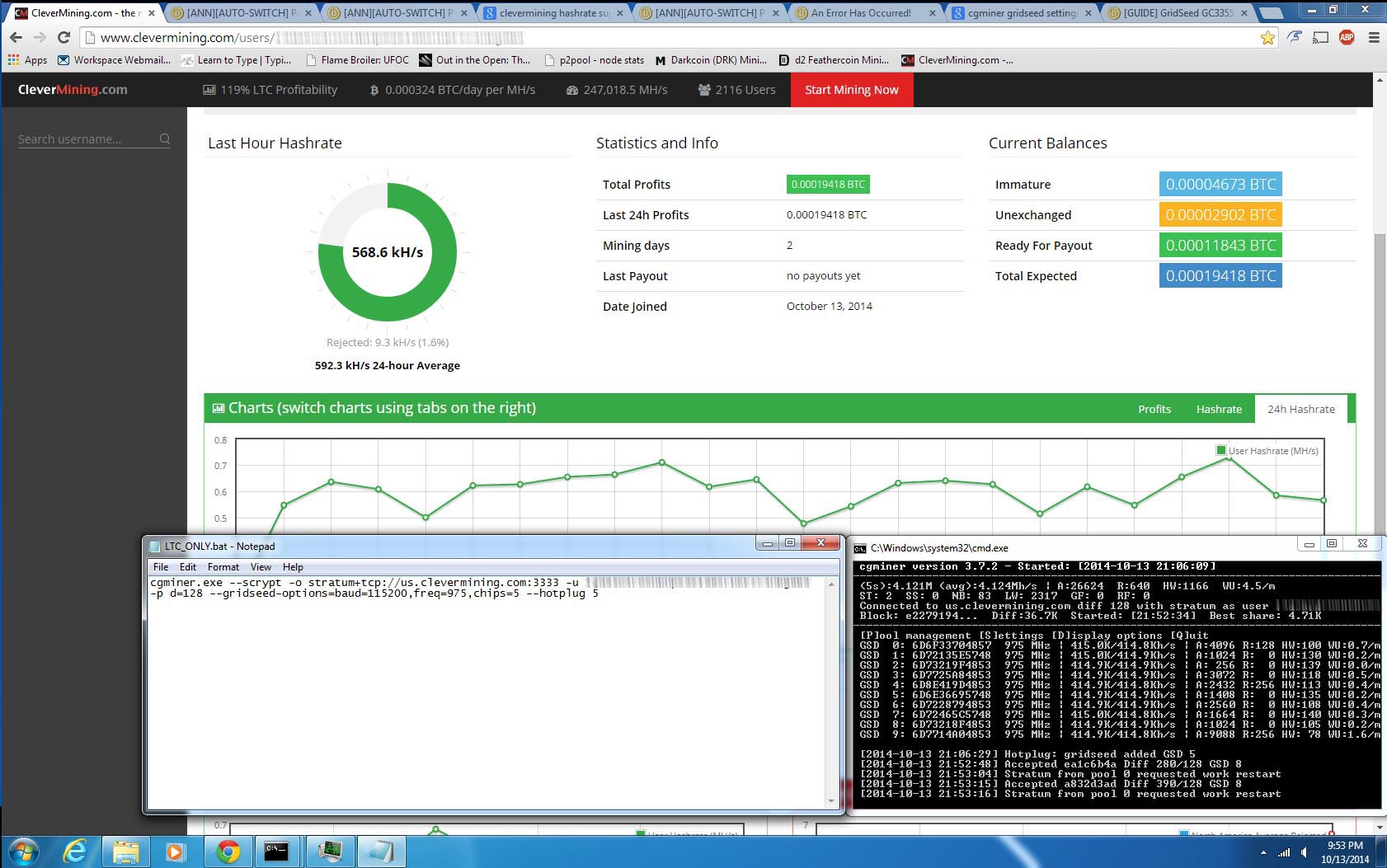Open Notepad Edit menu
1387x868 pixels.
[x=188, y=567]
